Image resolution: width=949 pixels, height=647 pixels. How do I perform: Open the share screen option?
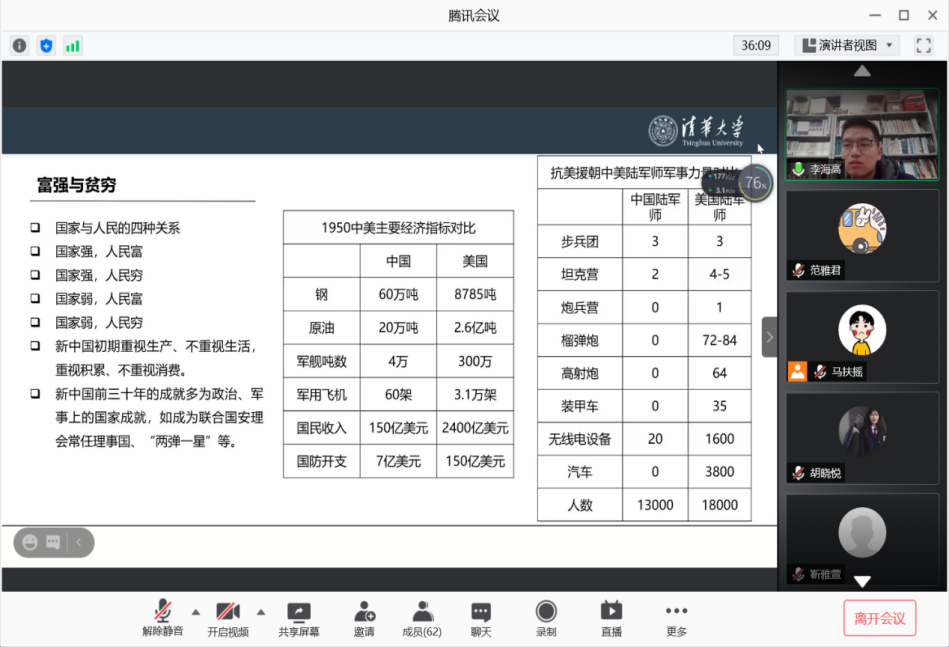299,619
